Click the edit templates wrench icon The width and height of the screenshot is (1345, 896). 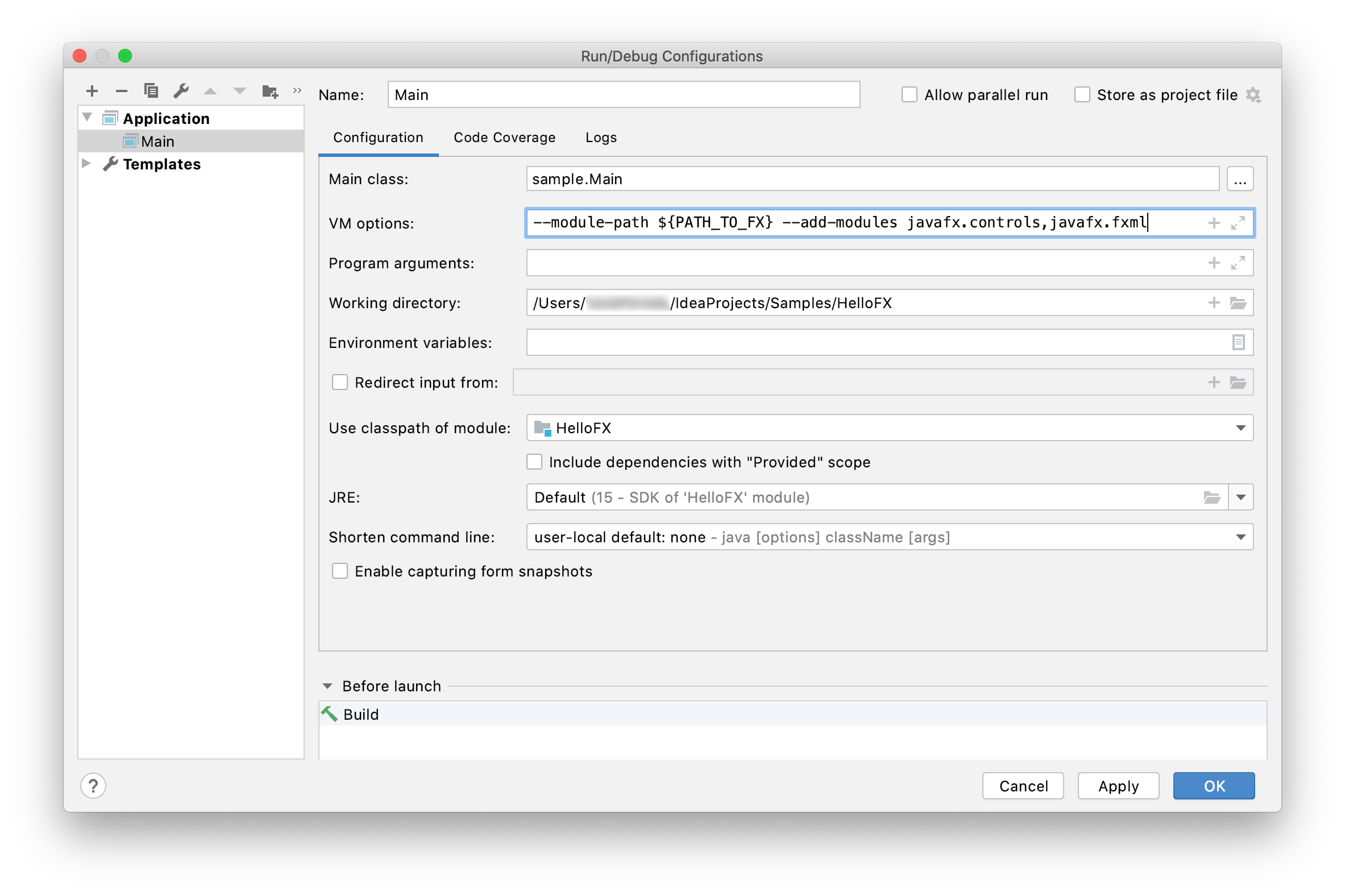pyautogui.click(x=181, y=91)
